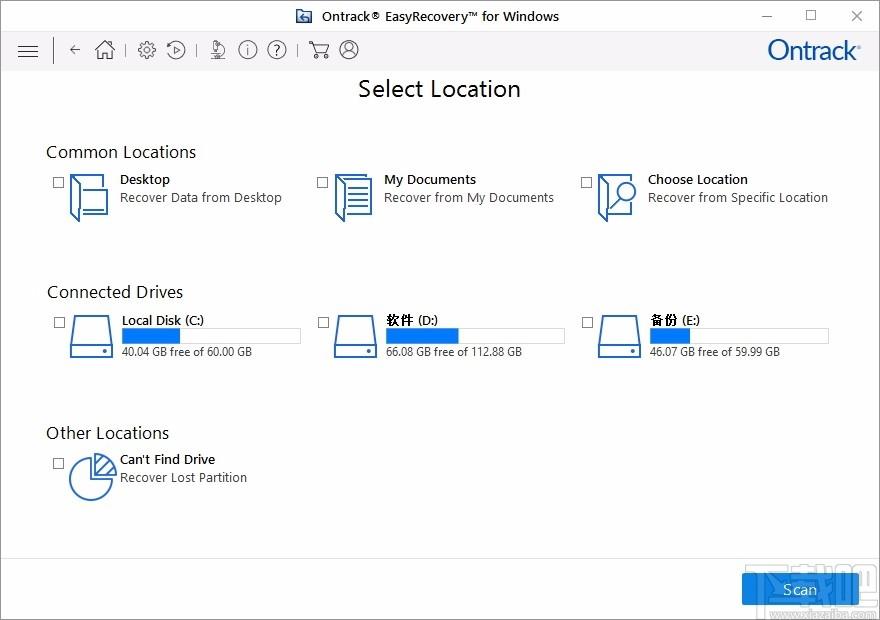Viewport: 880px width, 620px height.
Task: Click the 'Choose Location' label
Action: [698, 180]
